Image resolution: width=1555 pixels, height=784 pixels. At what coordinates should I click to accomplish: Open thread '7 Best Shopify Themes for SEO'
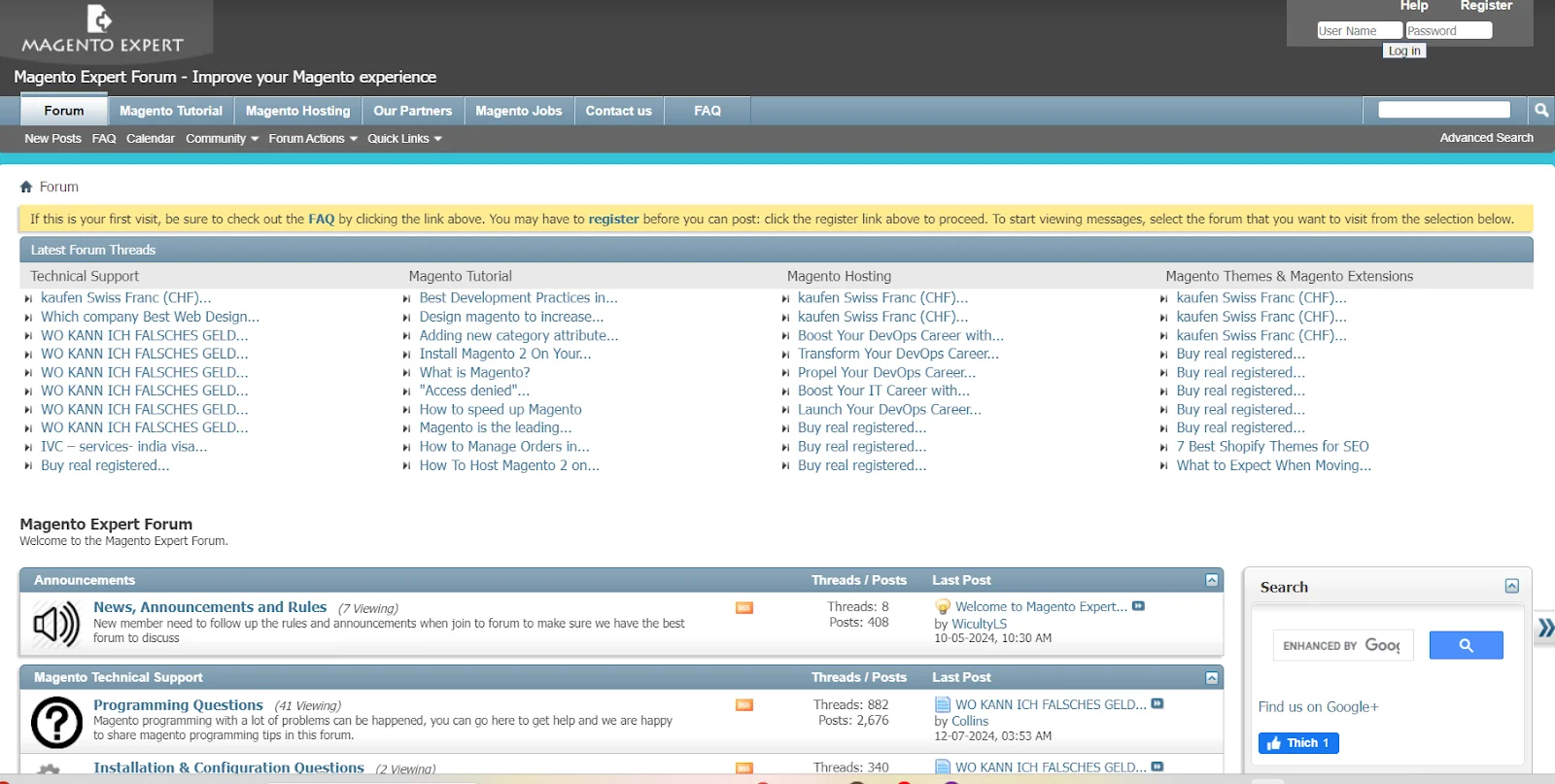pyautogui.click(x=1272, y=447)
